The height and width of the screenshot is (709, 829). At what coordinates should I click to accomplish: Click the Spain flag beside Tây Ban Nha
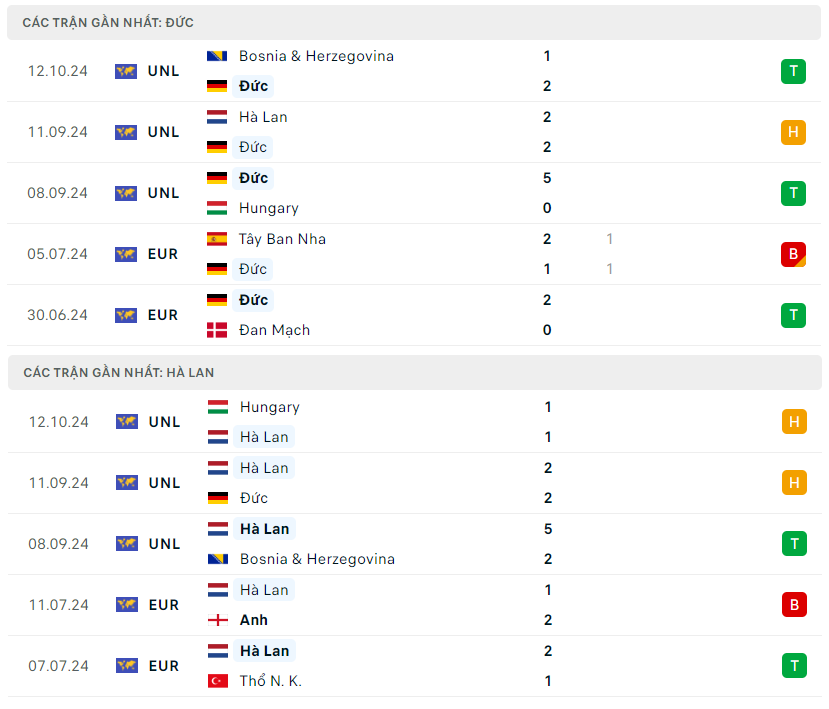(217, 239)
